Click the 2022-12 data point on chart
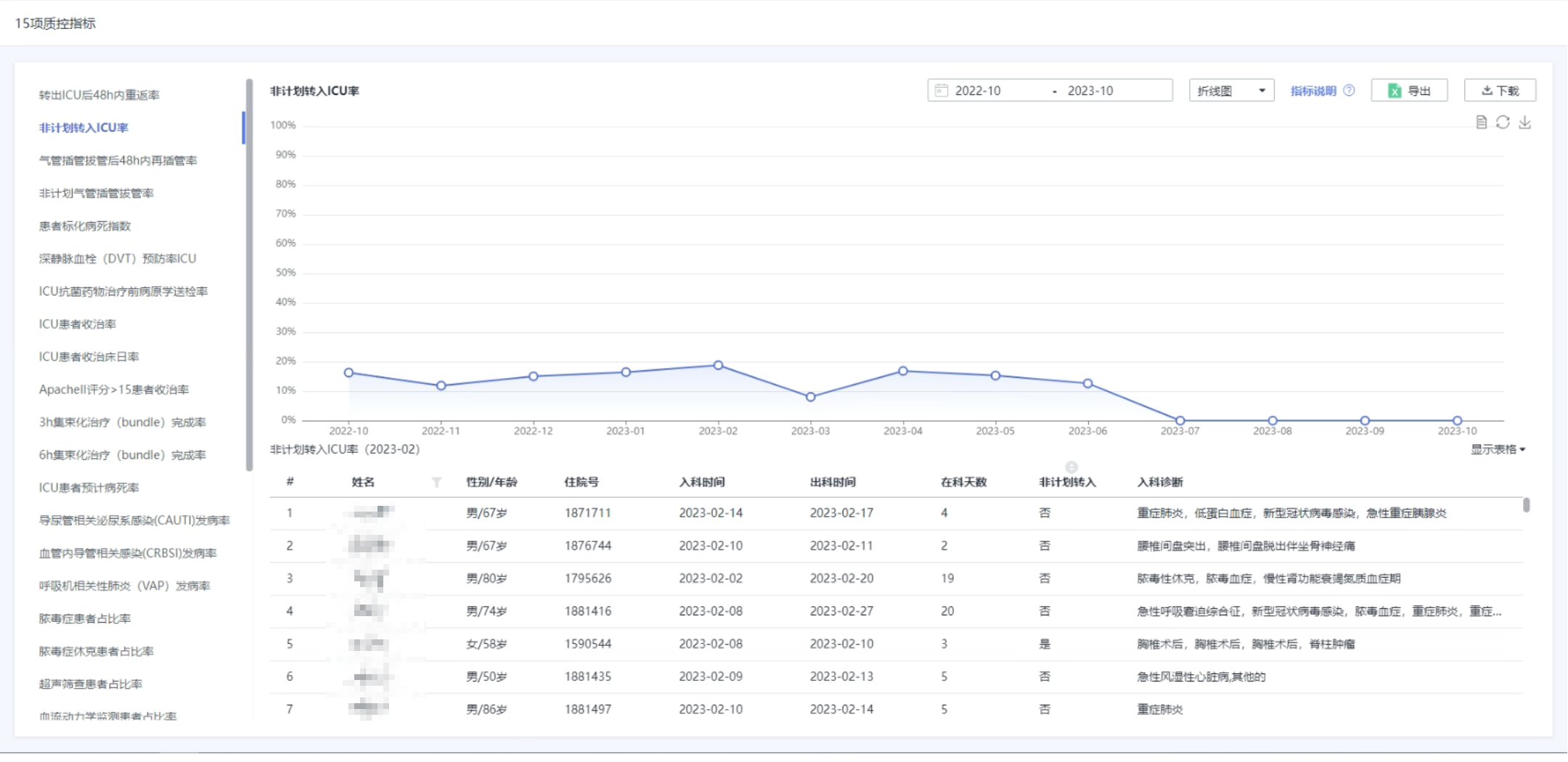1568x762 pixels. pos(534,376)
